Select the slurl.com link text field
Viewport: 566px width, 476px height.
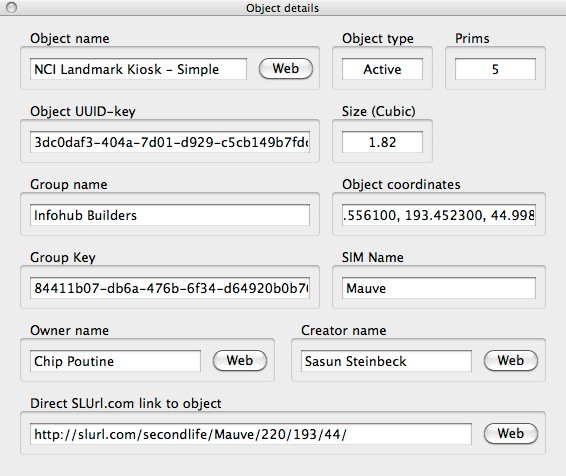pos(251,434)
